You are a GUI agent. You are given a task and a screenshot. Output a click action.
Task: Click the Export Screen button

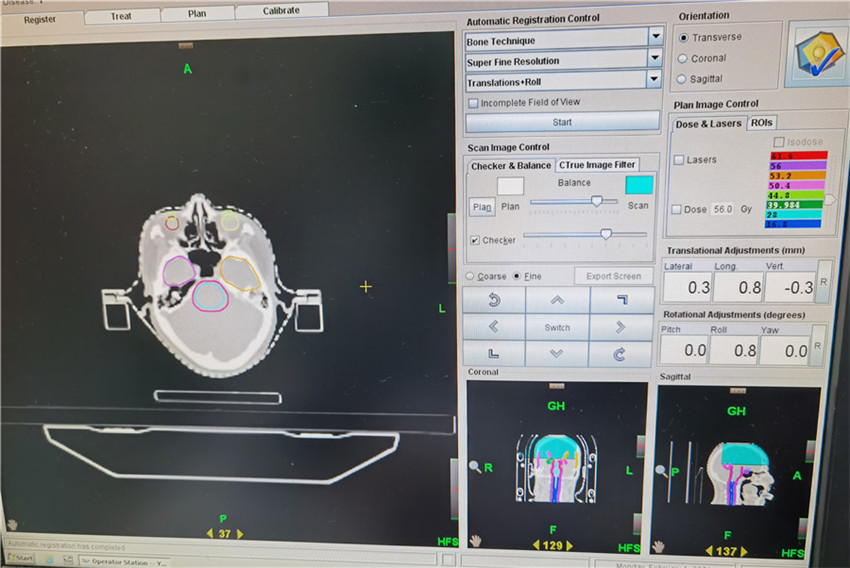point(614,276)
